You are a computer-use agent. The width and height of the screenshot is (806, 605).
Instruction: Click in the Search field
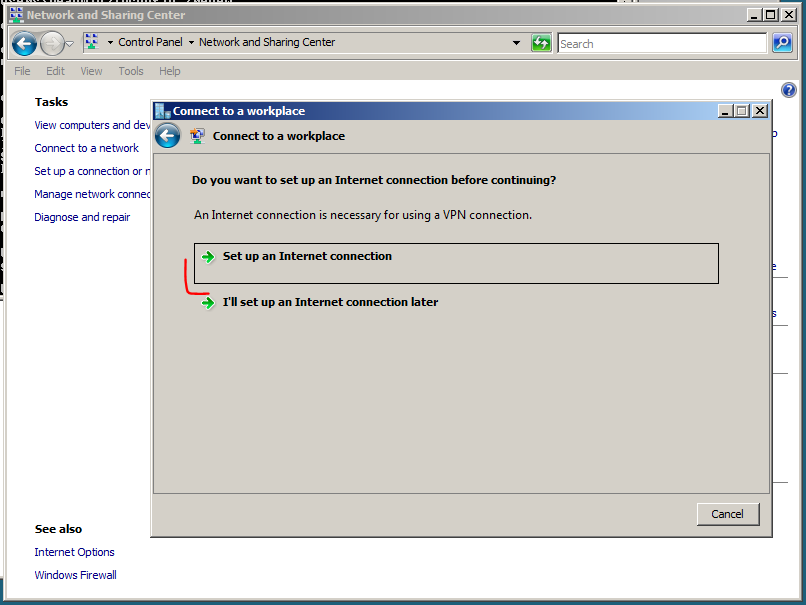click(x=662, y=44)
